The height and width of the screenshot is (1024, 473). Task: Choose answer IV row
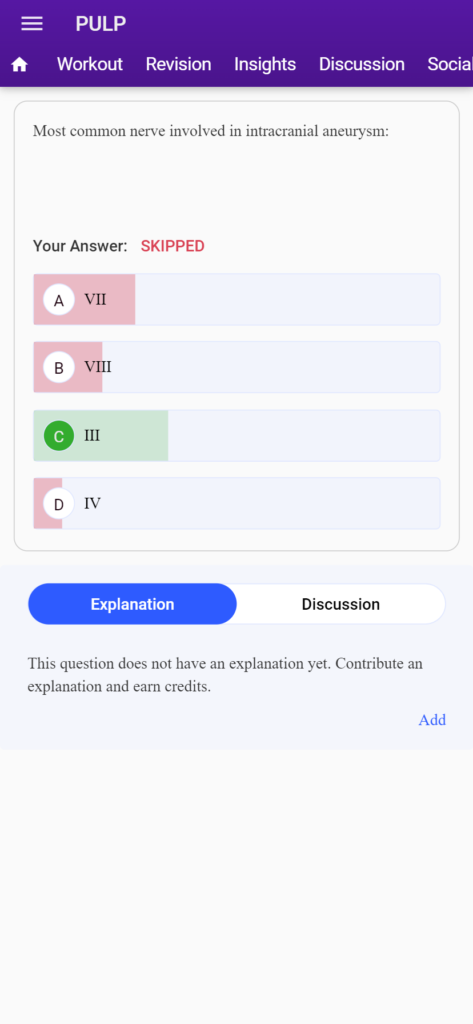tap(236, 504)
